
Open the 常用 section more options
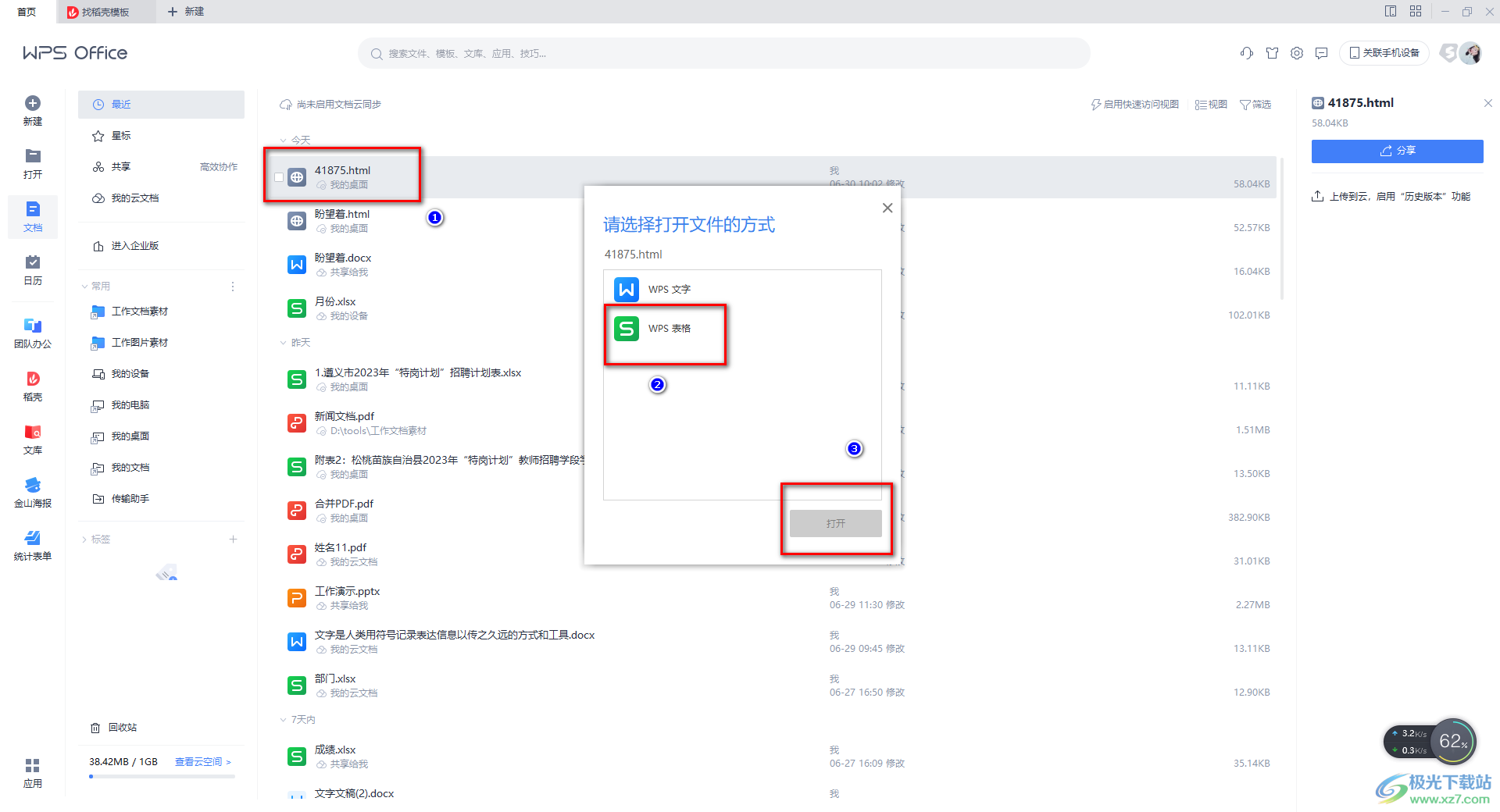tap(233, 287)
